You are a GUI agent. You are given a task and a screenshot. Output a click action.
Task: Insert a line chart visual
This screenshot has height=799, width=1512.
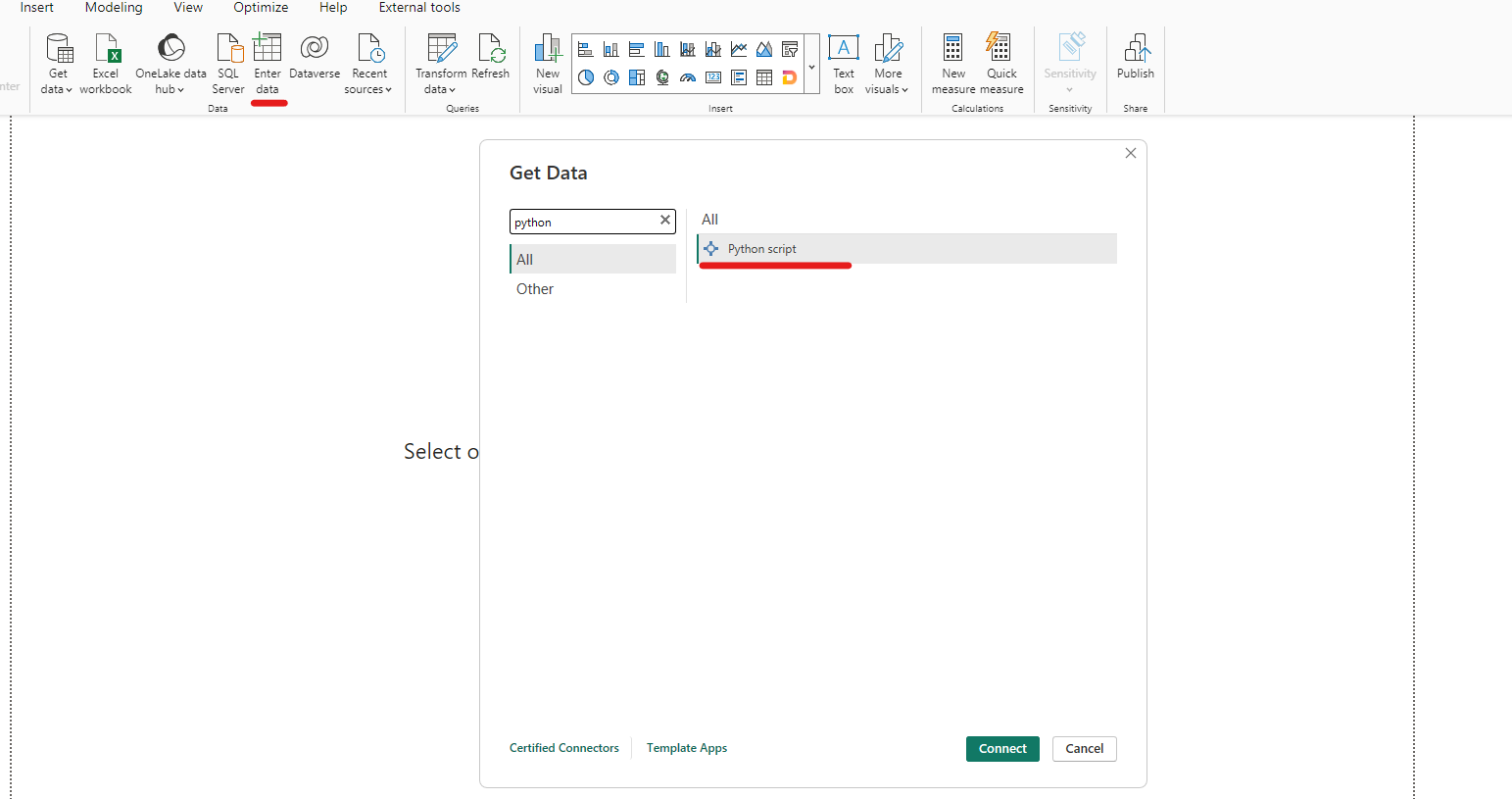coord(739,49)
